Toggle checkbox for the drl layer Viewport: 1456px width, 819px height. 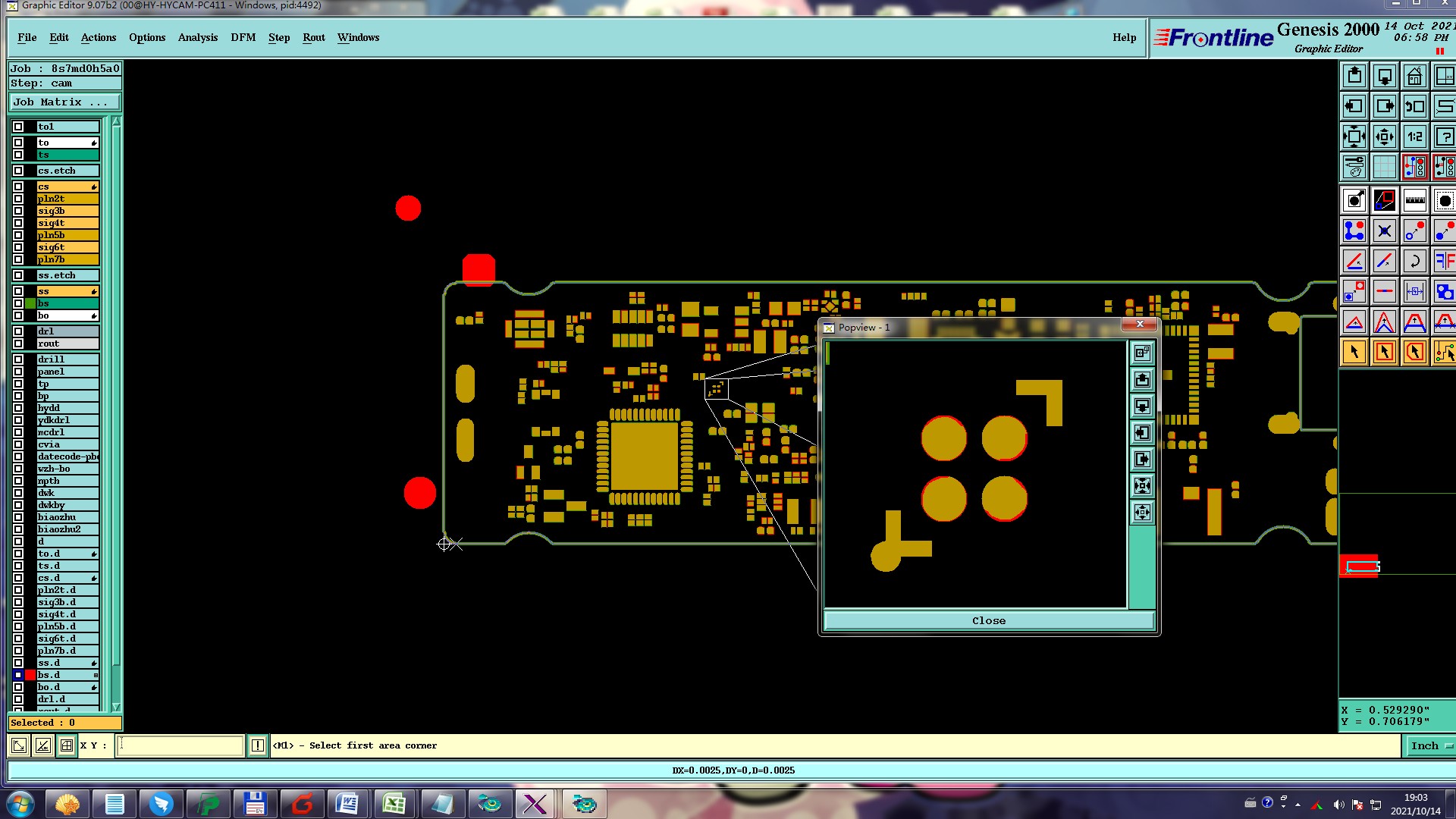tap(18, 331)
